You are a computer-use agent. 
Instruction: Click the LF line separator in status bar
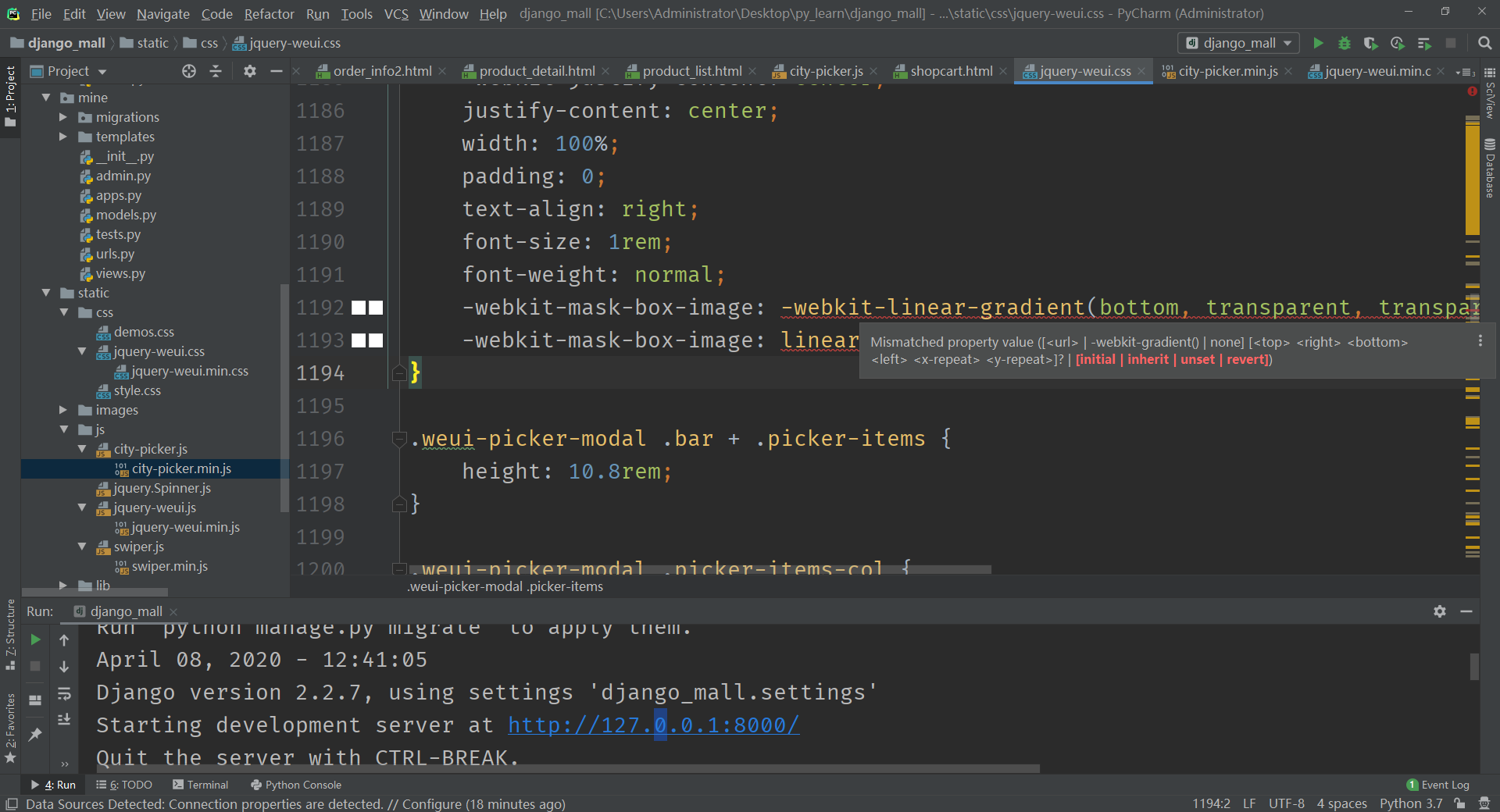(1249, 803)
